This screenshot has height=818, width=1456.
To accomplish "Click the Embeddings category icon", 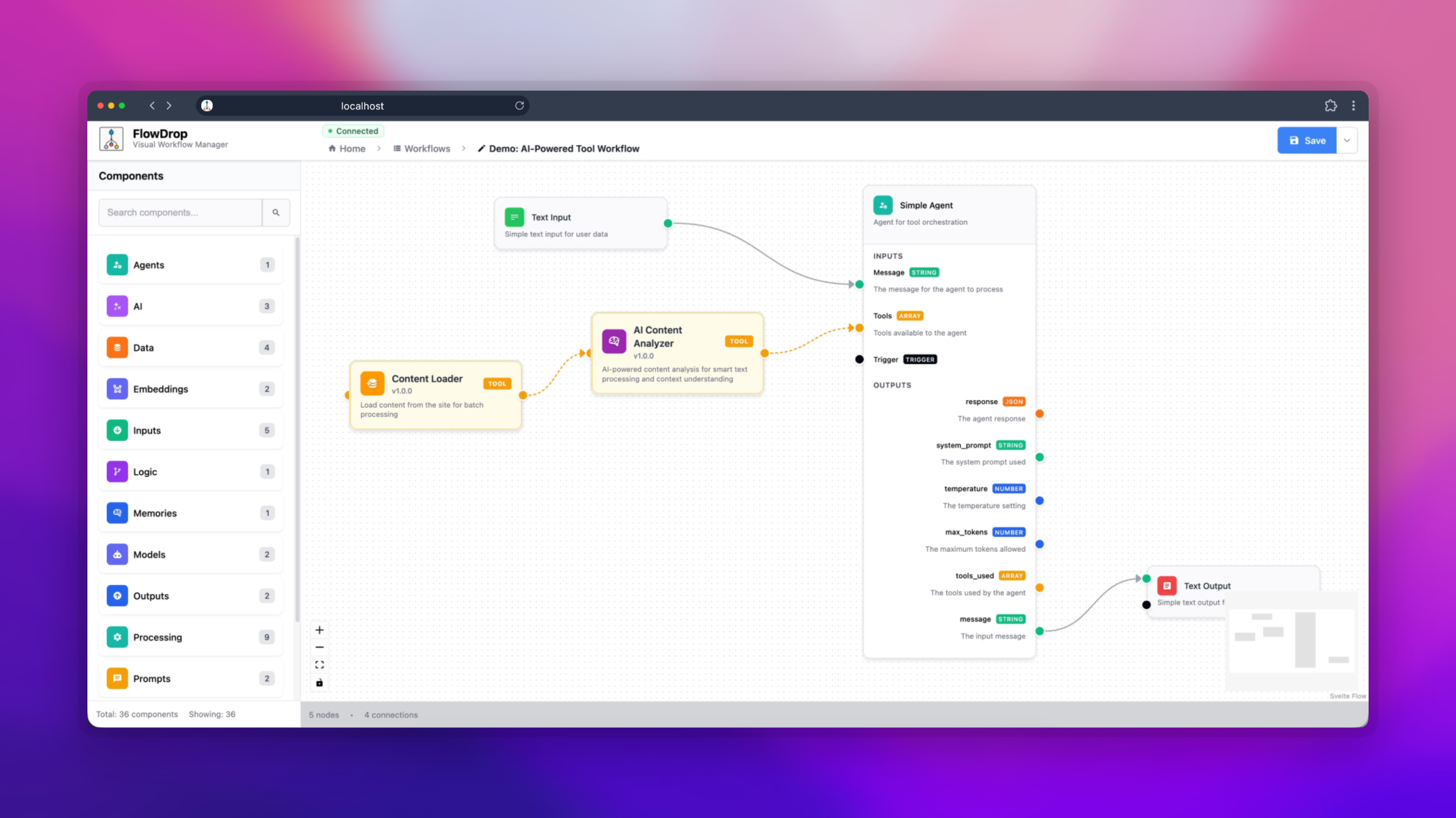I will pyautogui.click(x=116, y=389).
